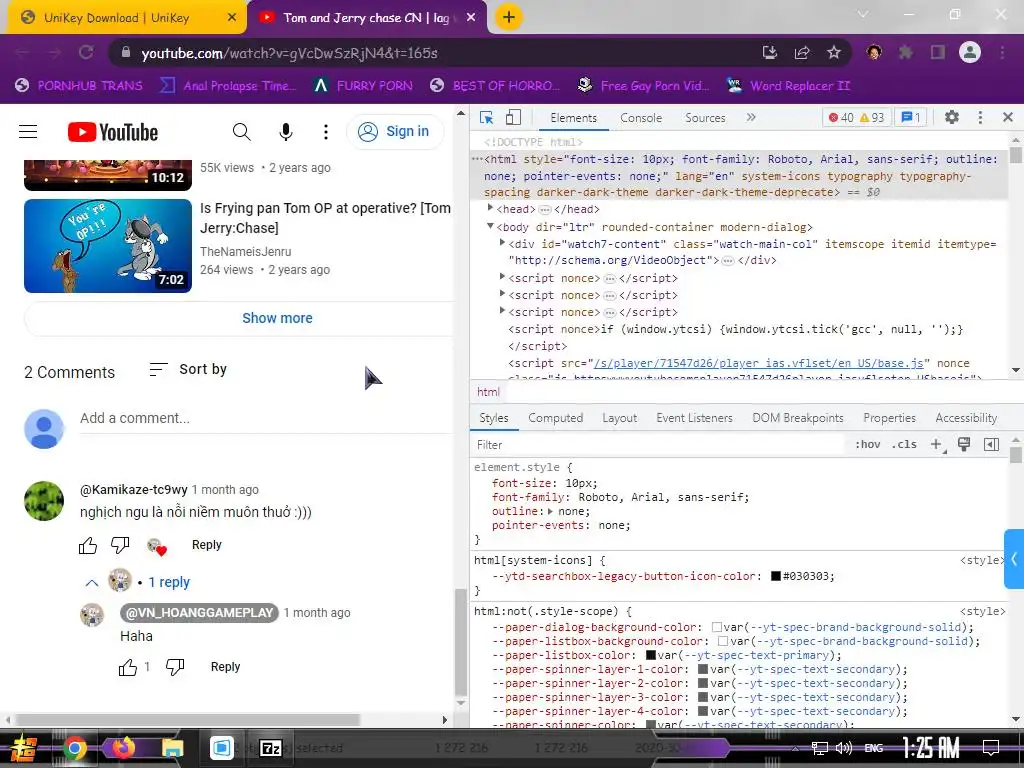Toggle the device toolbar in DevTools
1024x768 pixels.
pyautogui.click(x=513, y=118)
